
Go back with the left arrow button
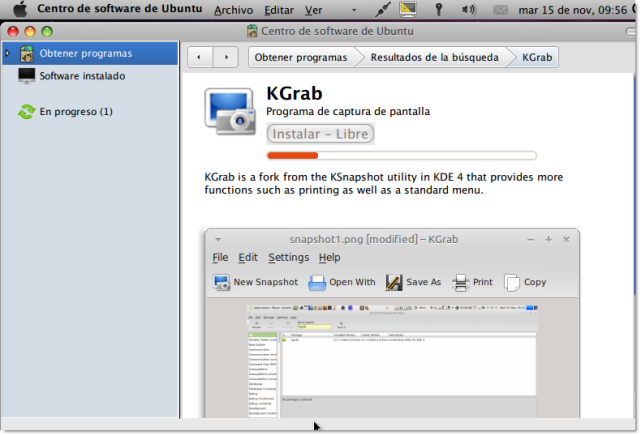(200, 57)
